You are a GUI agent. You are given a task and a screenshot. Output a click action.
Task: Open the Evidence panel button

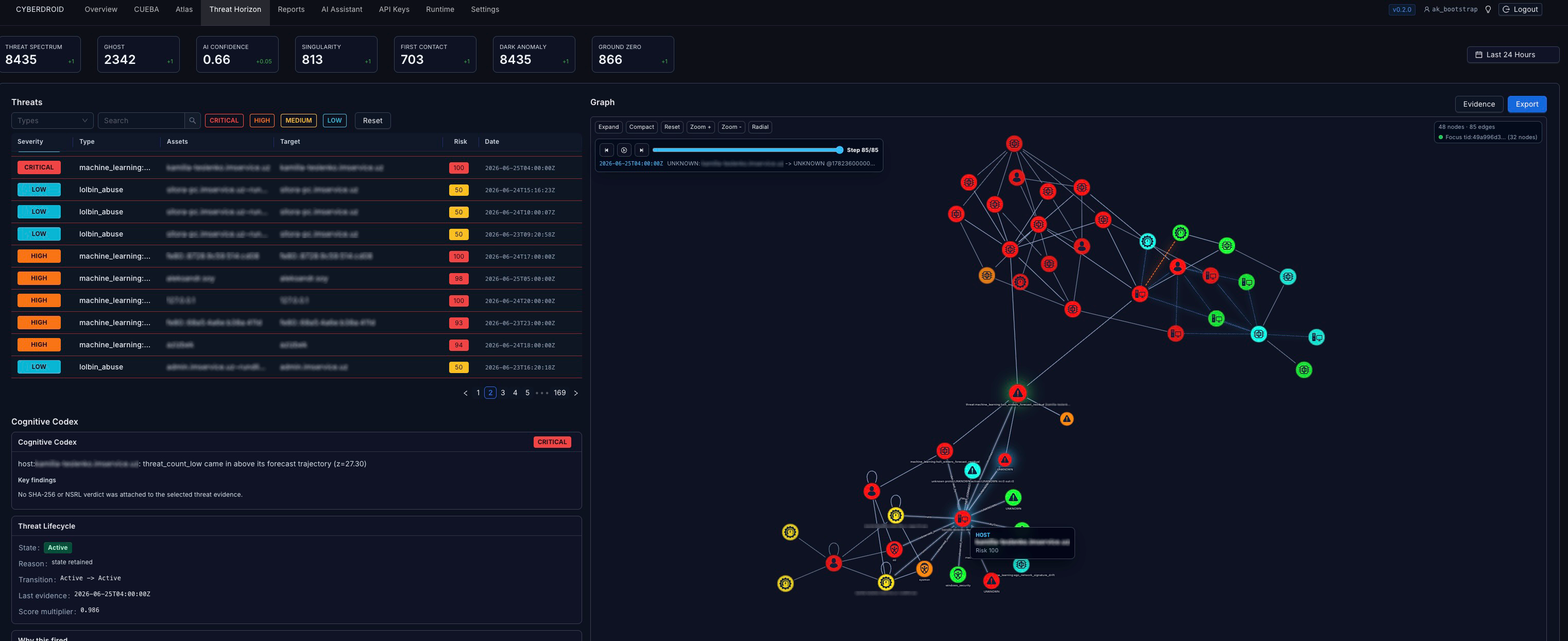(1478, 104)
